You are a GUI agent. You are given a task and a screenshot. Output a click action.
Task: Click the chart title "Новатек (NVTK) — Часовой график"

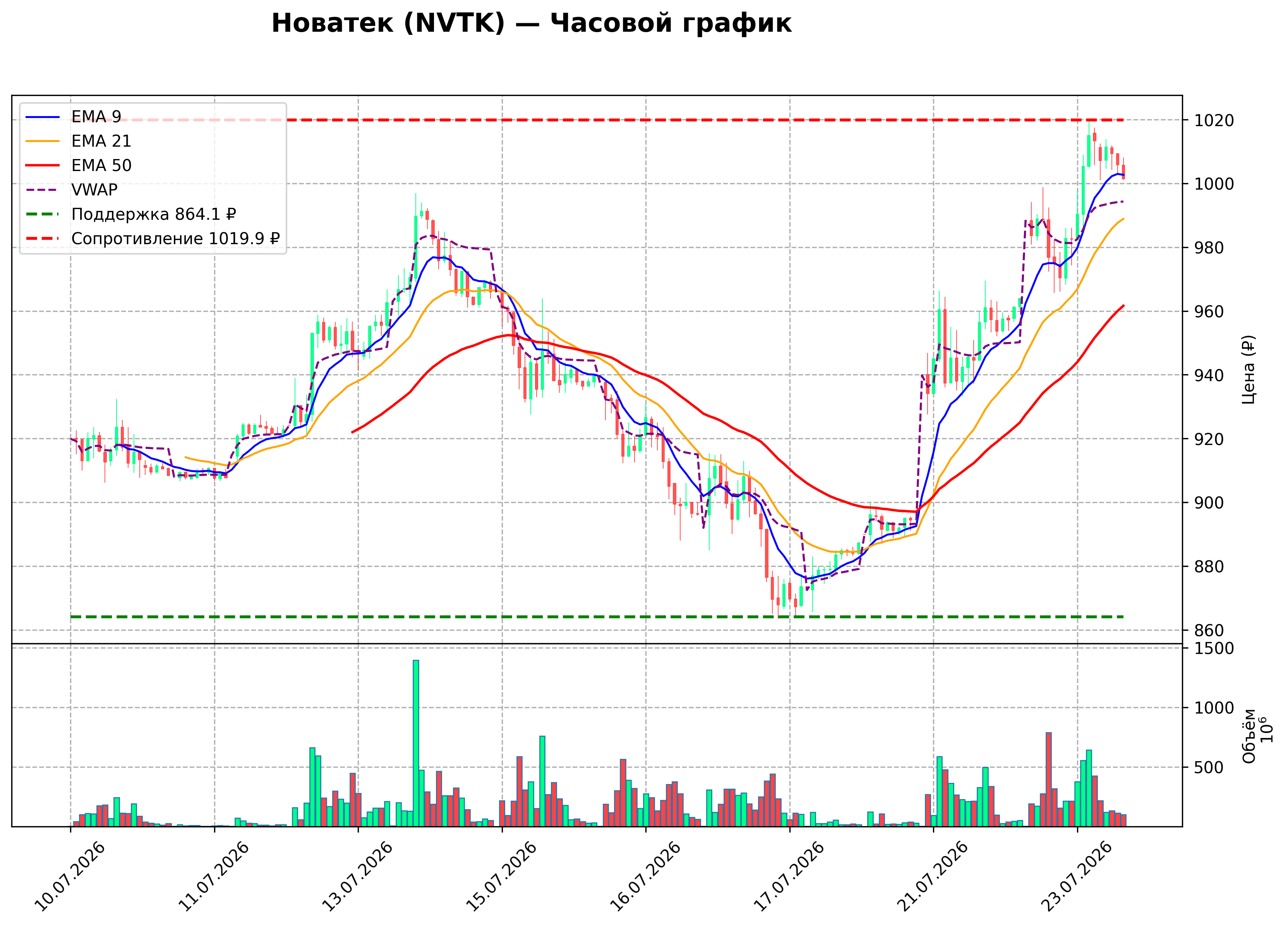[x=531, y=23]
